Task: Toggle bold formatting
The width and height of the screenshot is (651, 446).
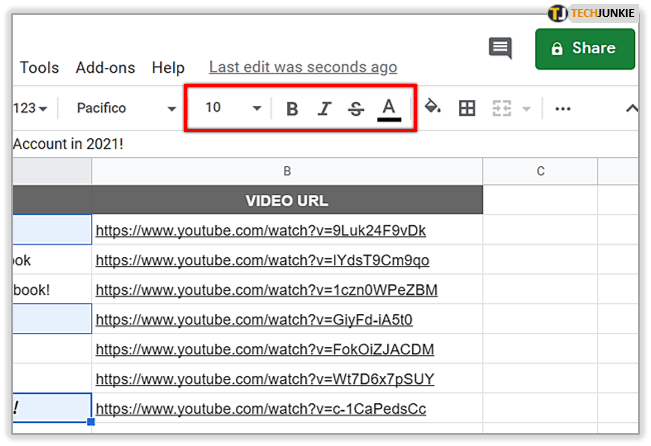Action: 292,108
